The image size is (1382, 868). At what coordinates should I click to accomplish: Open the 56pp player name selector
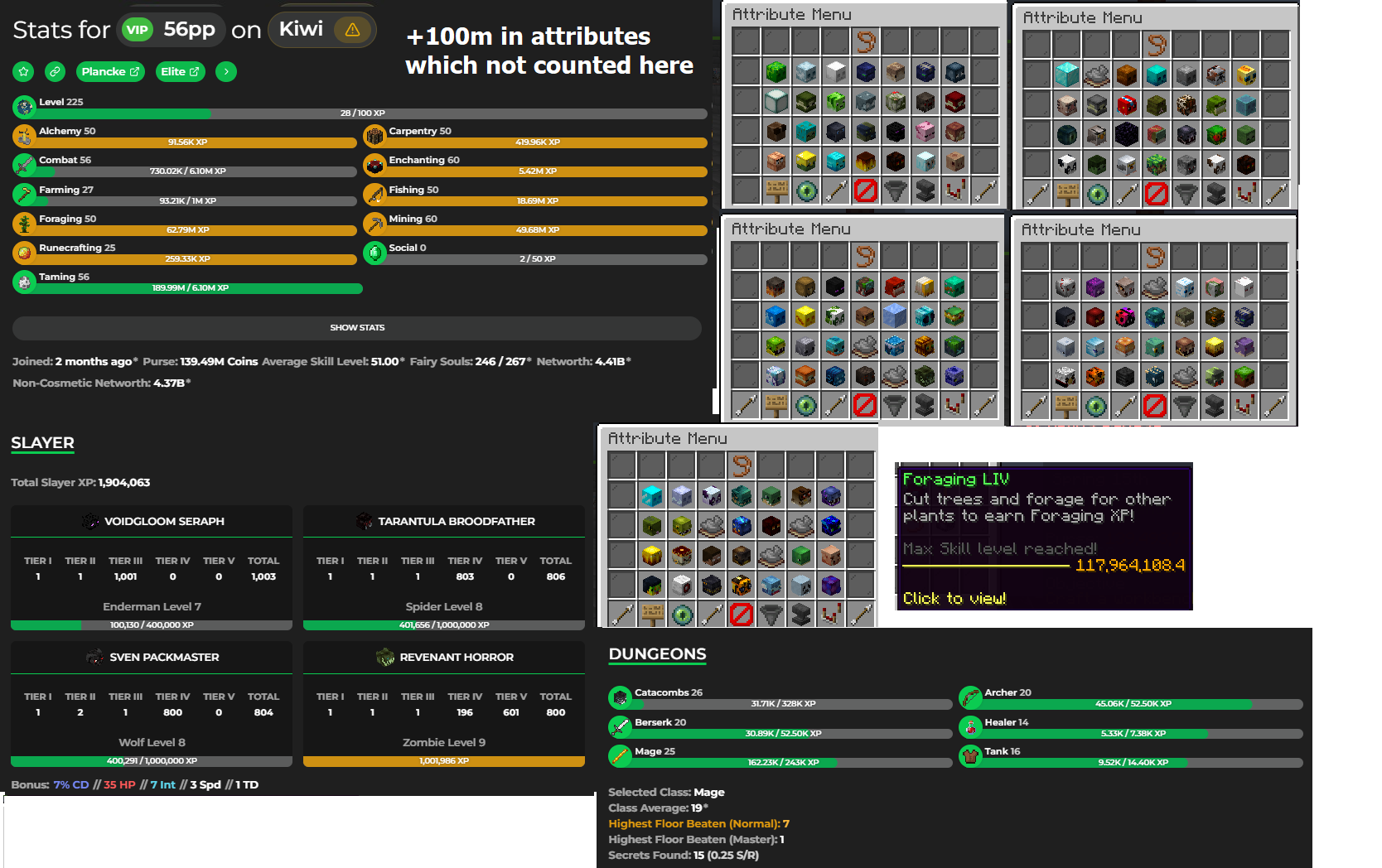coord(188,30)
